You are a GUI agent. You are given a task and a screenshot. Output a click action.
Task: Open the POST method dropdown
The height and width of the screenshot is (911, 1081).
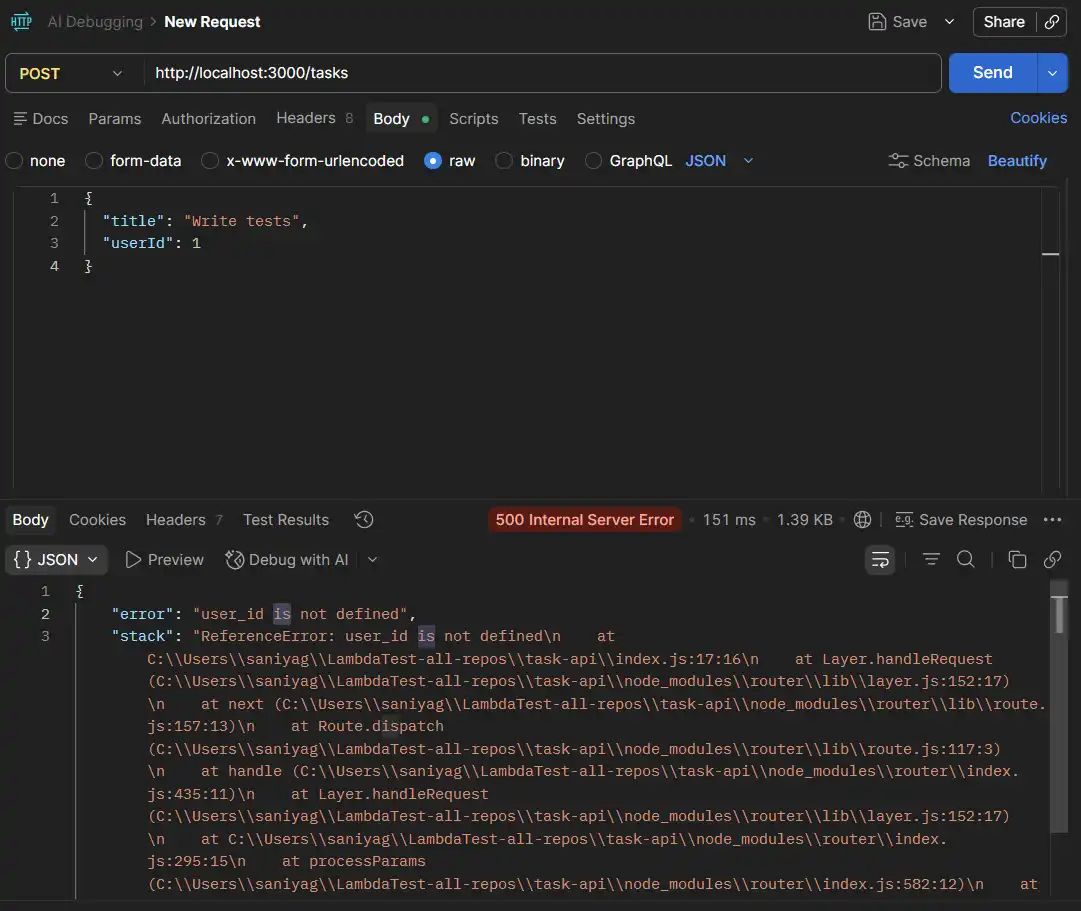(72, 73)
